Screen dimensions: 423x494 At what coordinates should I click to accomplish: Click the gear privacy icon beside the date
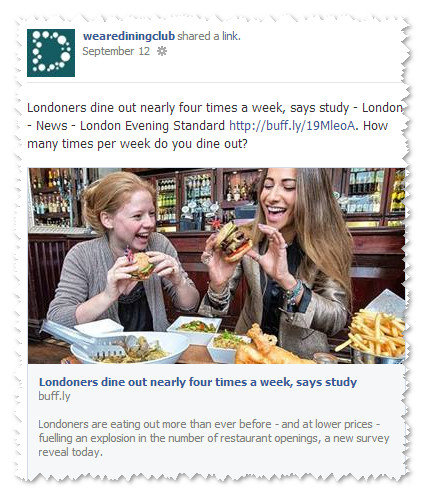(162, 51)
